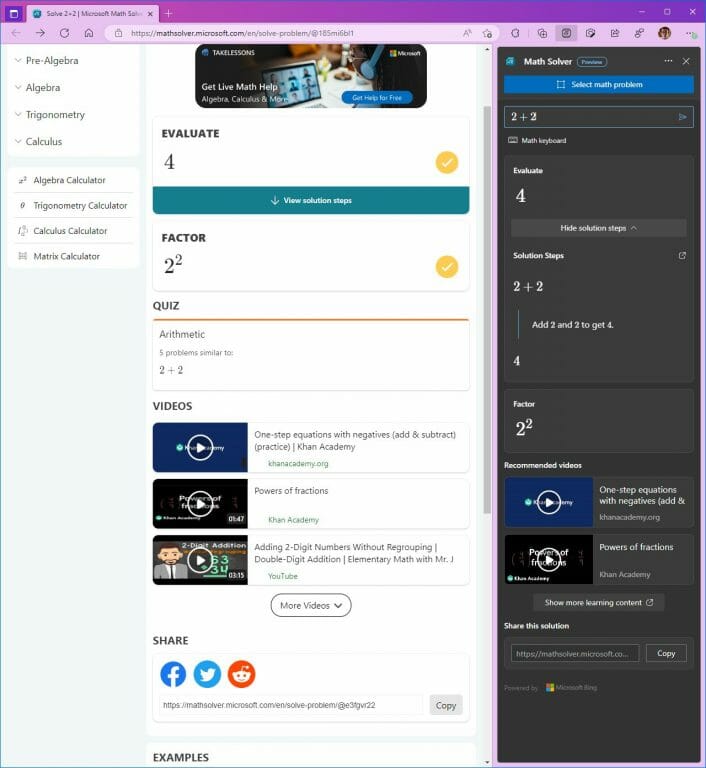Expand the Algebra section
Viewport: 706px width, 768px height.
pos(38,88)
